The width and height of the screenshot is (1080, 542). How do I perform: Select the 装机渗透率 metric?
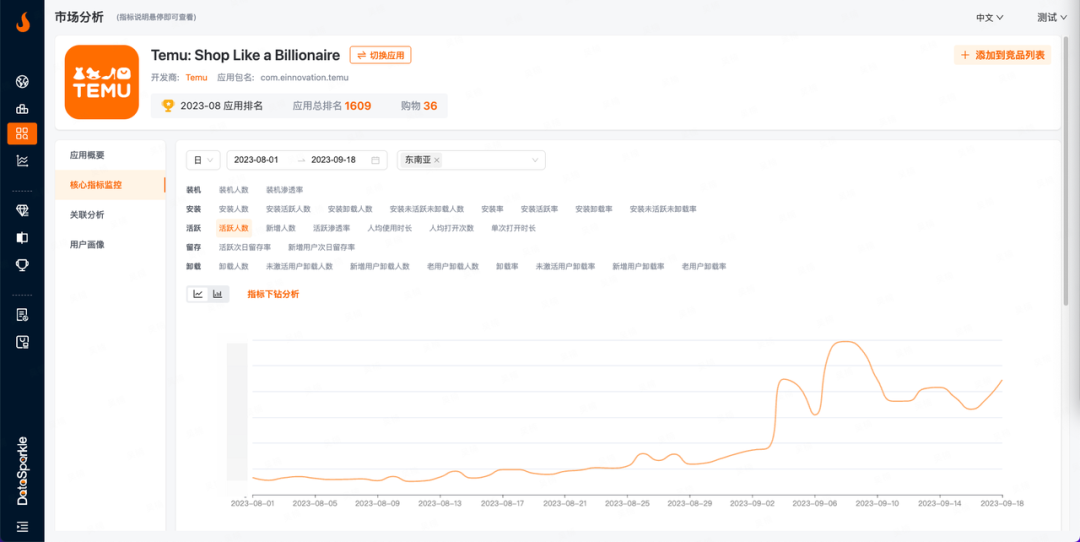click(284, 190)
